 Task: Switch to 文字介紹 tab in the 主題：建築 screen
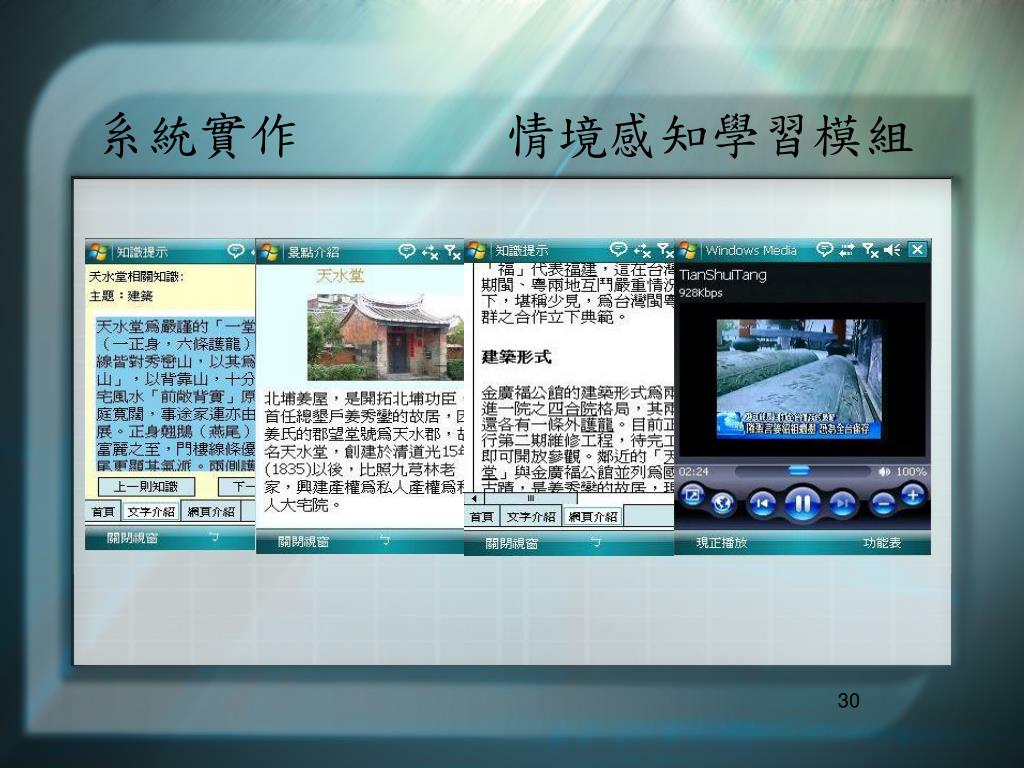coord(151,512)
